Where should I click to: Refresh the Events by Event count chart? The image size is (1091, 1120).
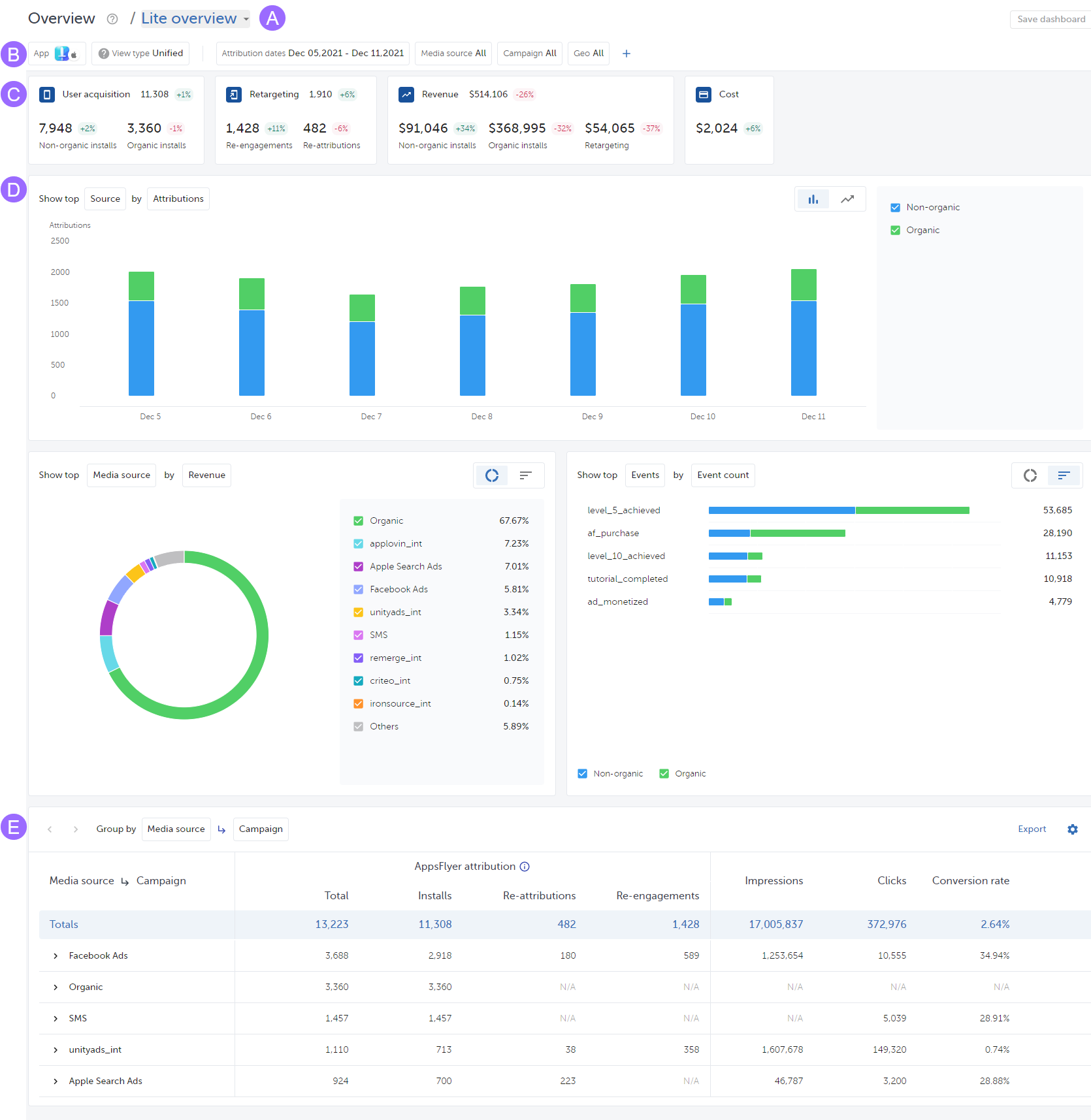1030,475
